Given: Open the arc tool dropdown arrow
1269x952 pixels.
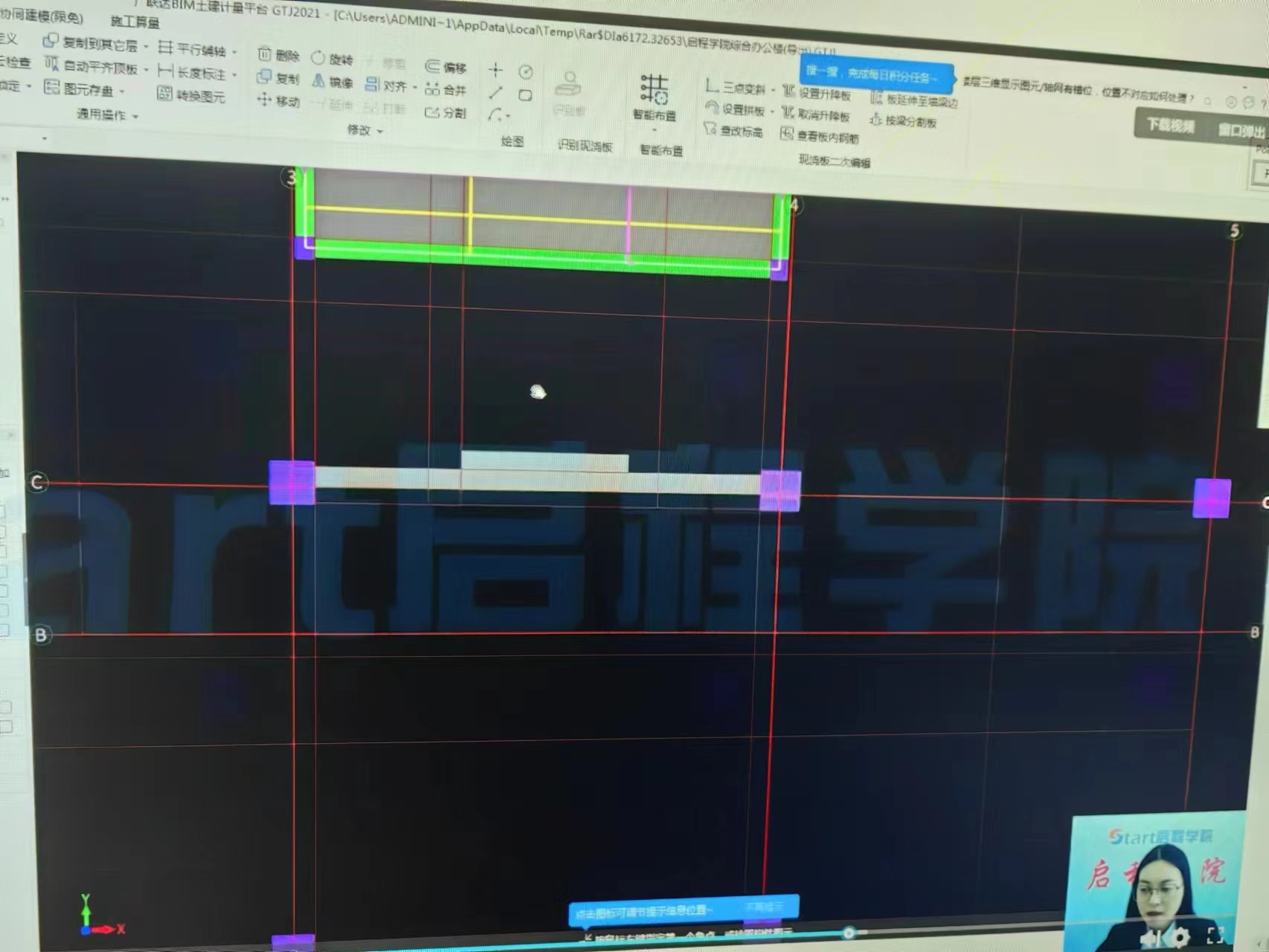Looking at the screenshot, I should [x=508, y=116].
